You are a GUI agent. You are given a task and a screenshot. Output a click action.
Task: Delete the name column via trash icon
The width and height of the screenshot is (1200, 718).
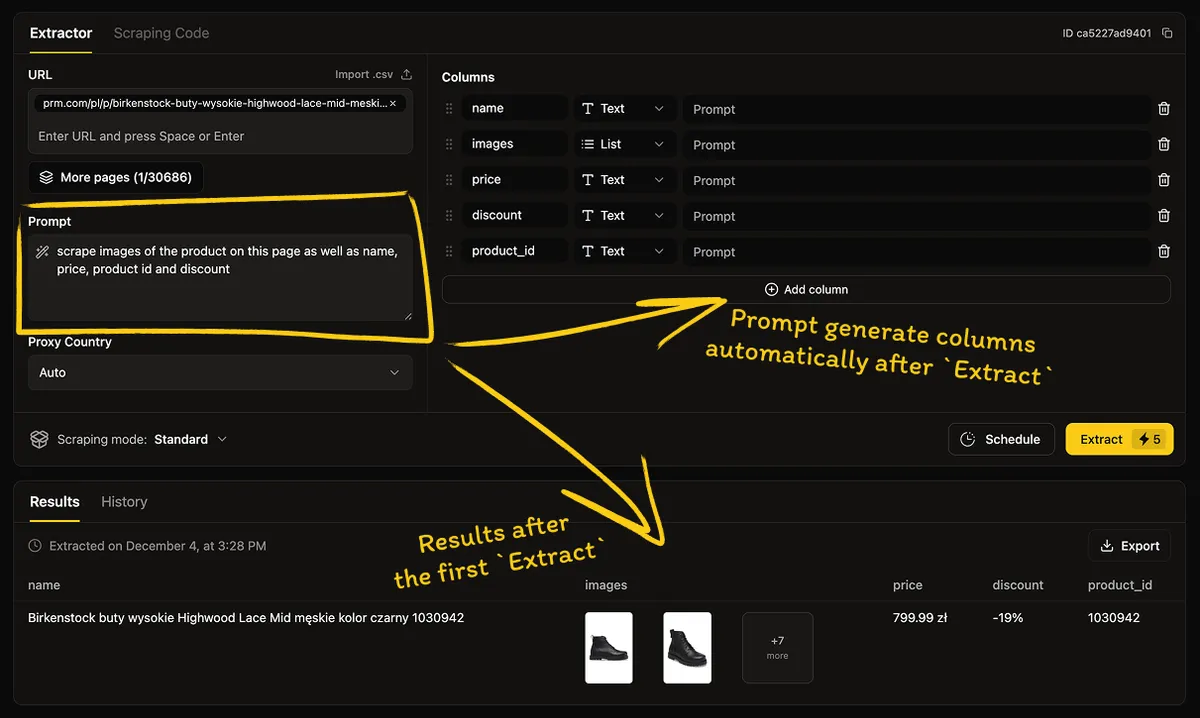coord(1163,108)
